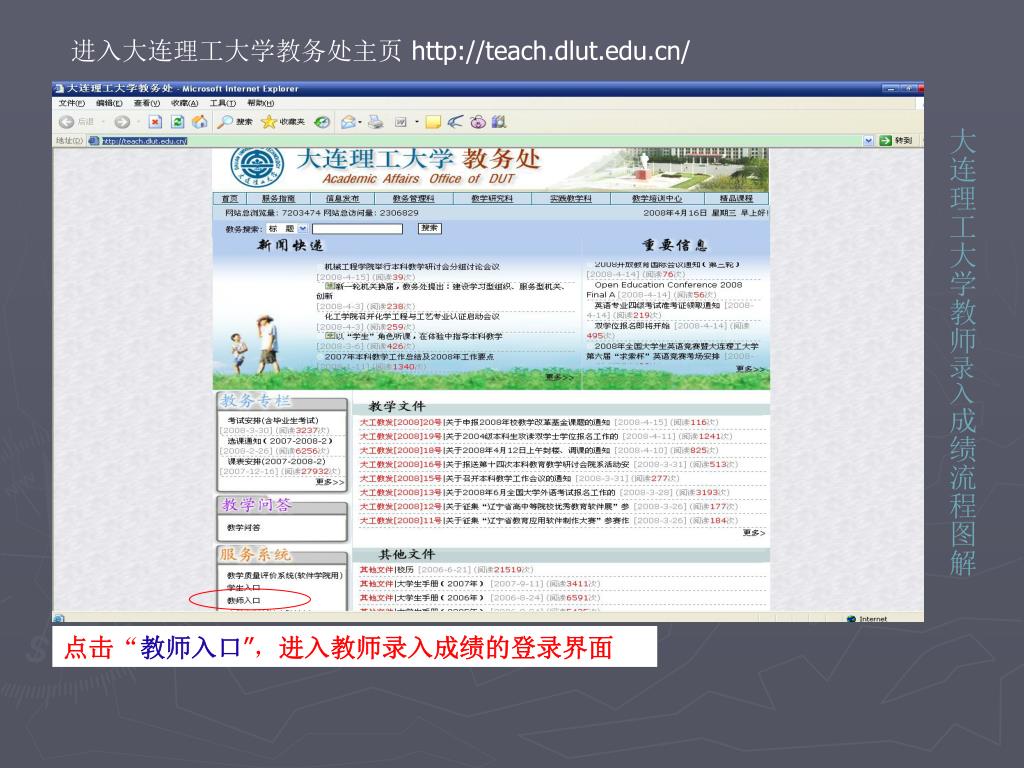Open 大工教发[2008]13号 document link
Screen dimensions: 1024x768
(487, 492)
